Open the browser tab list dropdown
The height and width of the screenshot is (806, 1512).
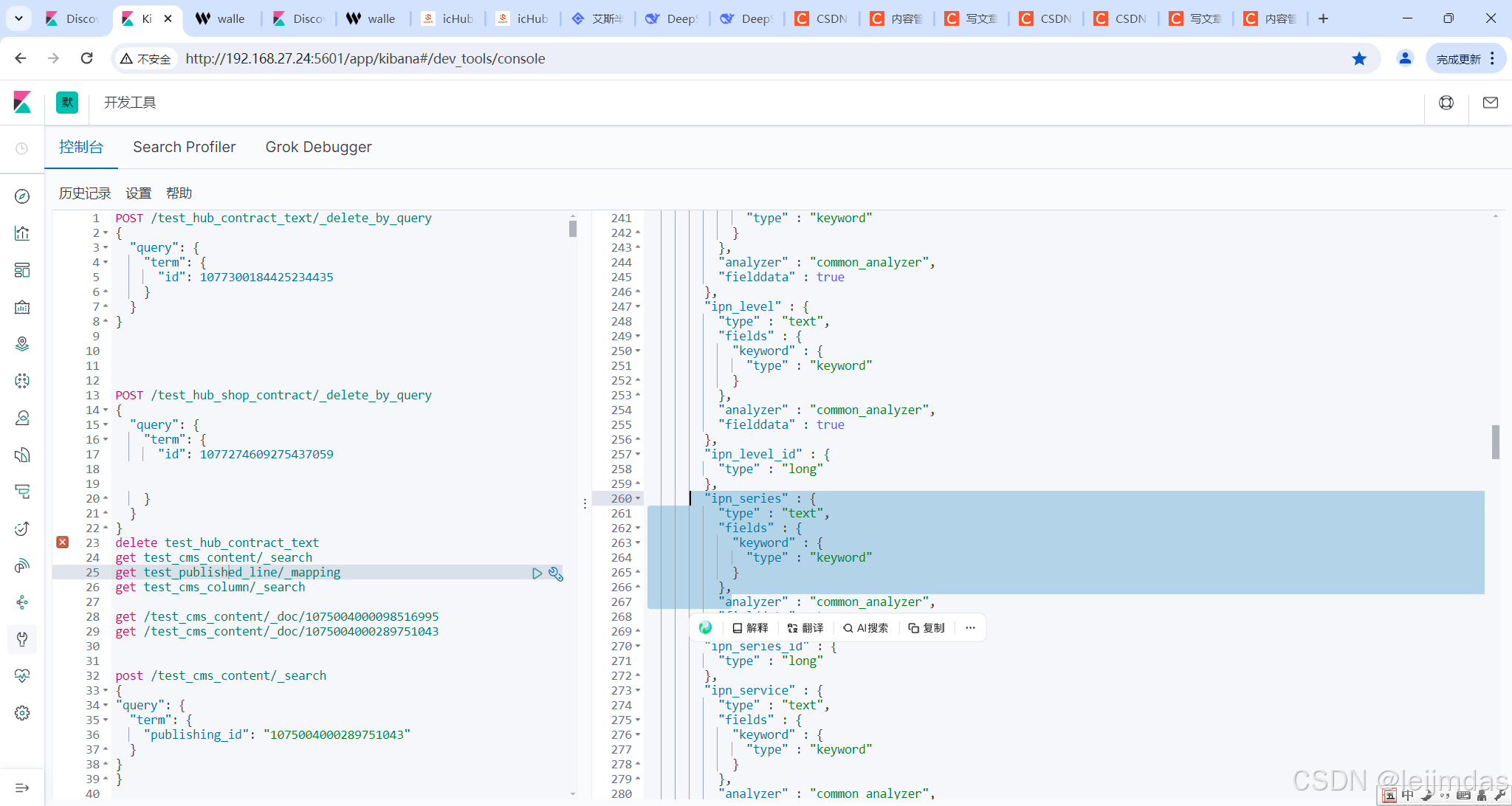tap(18, 18)
